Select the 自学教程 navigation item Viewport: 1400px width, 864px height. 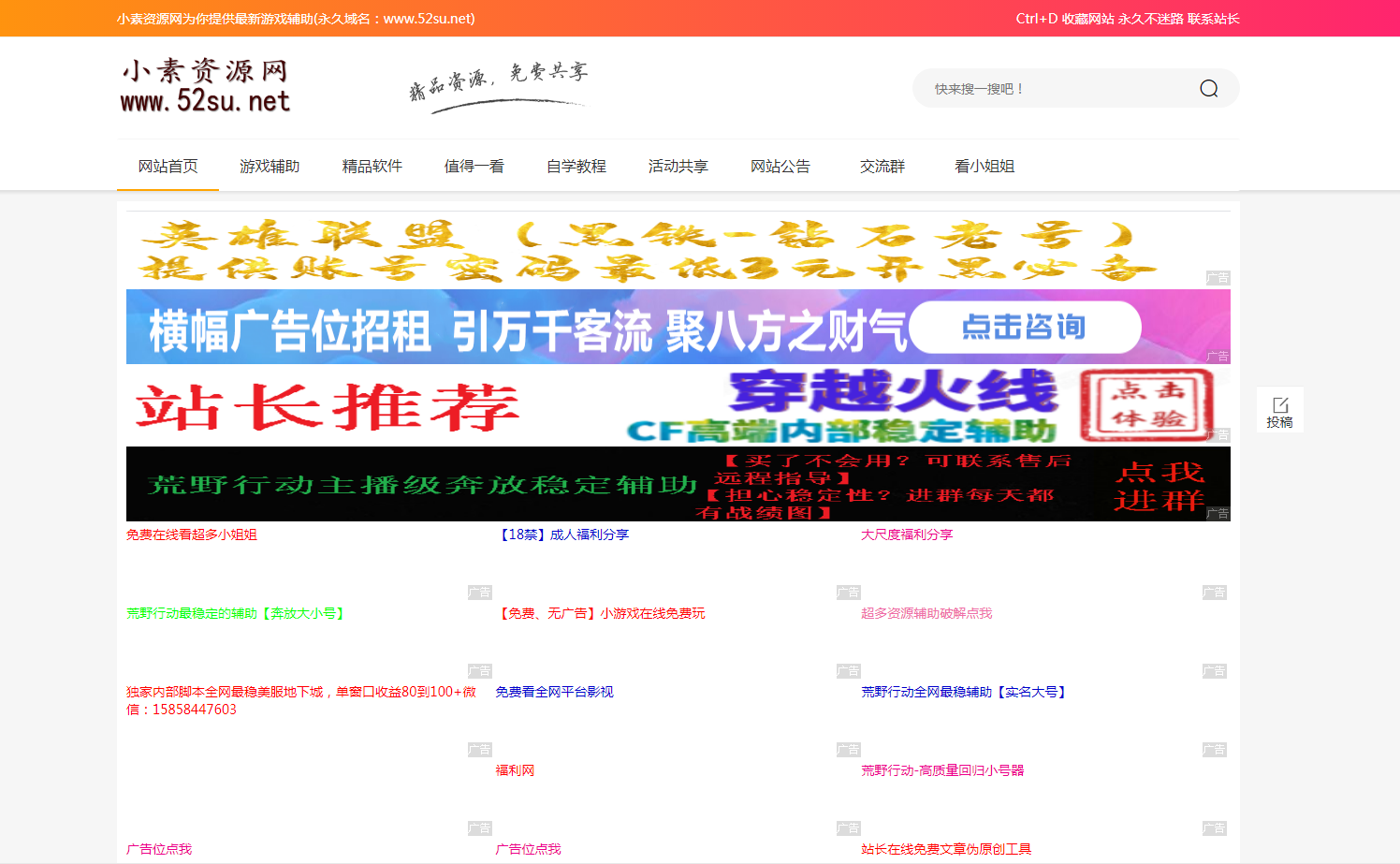[x=576, y=167]
